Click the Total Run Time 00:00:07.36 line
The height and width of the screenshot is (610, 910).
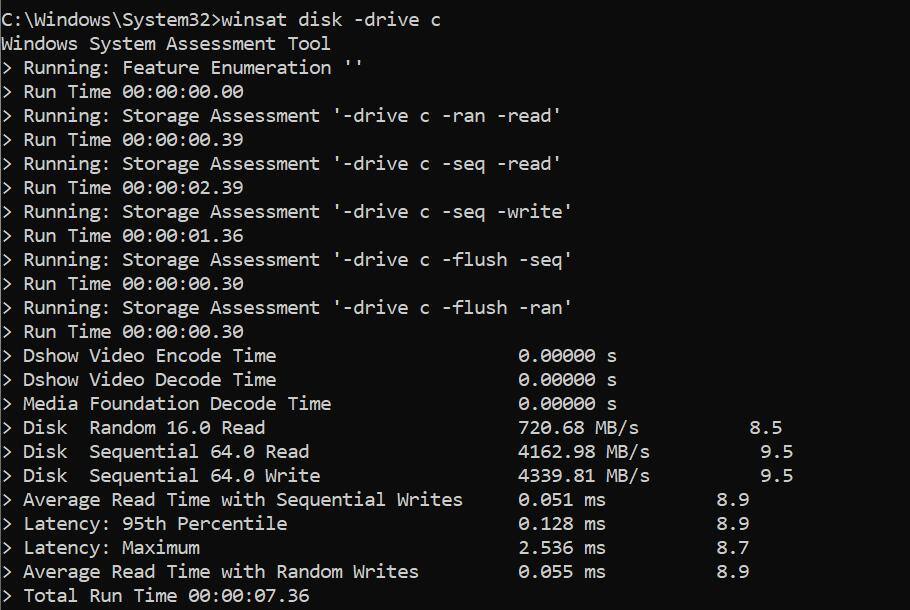tap(166, 595)
